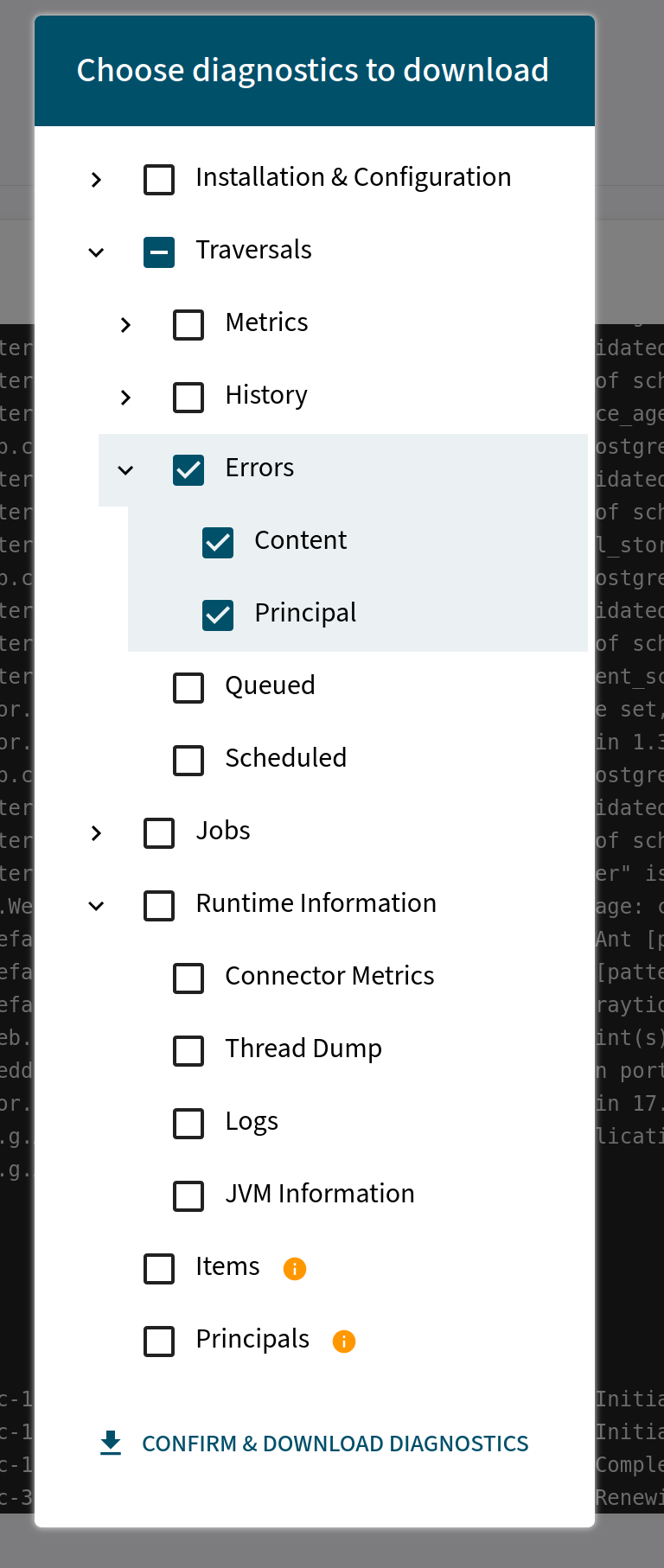Uncheck the Errors checkbox

point(188,470)
